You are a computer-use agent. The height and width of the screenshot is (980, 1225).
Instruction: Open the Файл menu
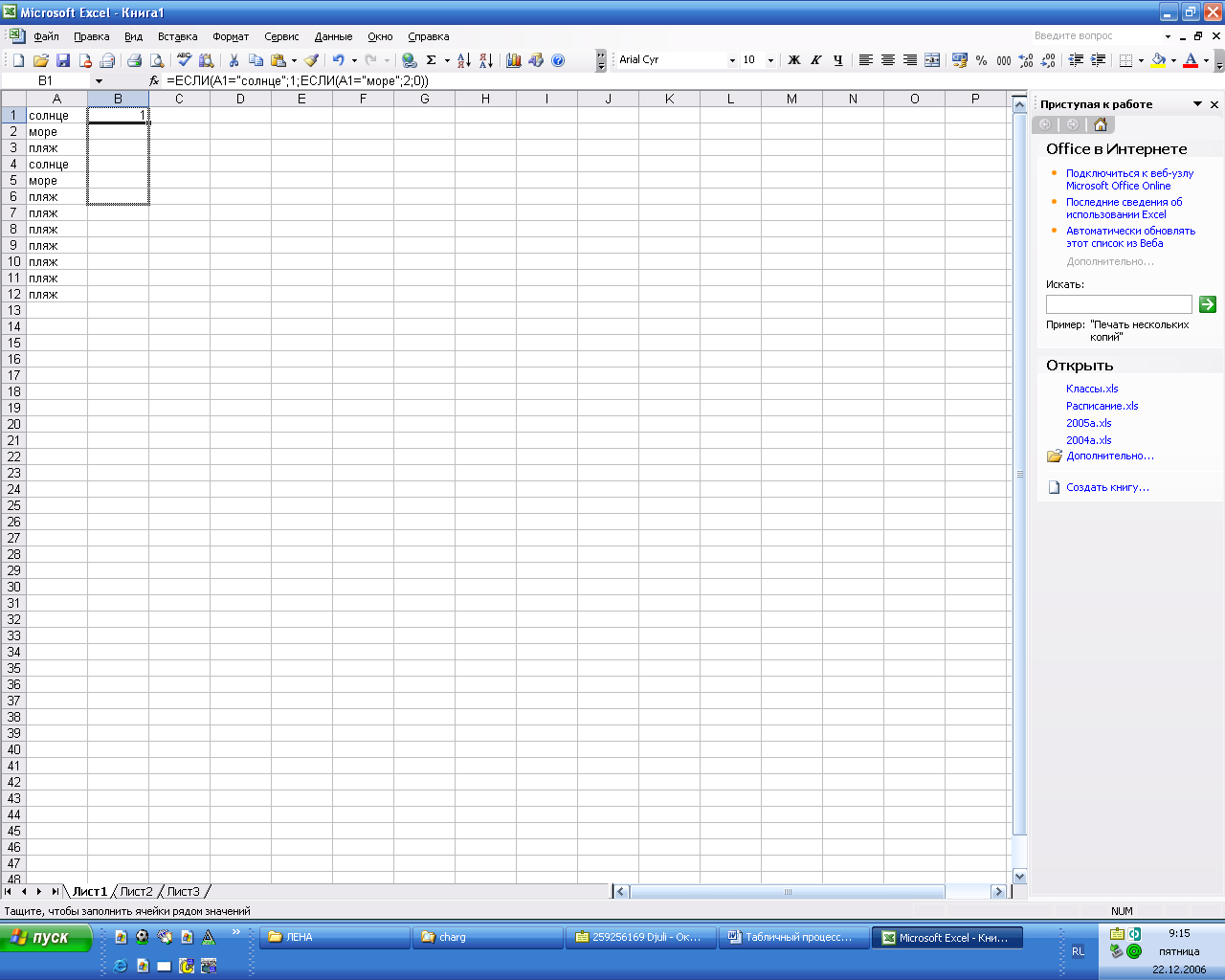(x=46, y=36)
